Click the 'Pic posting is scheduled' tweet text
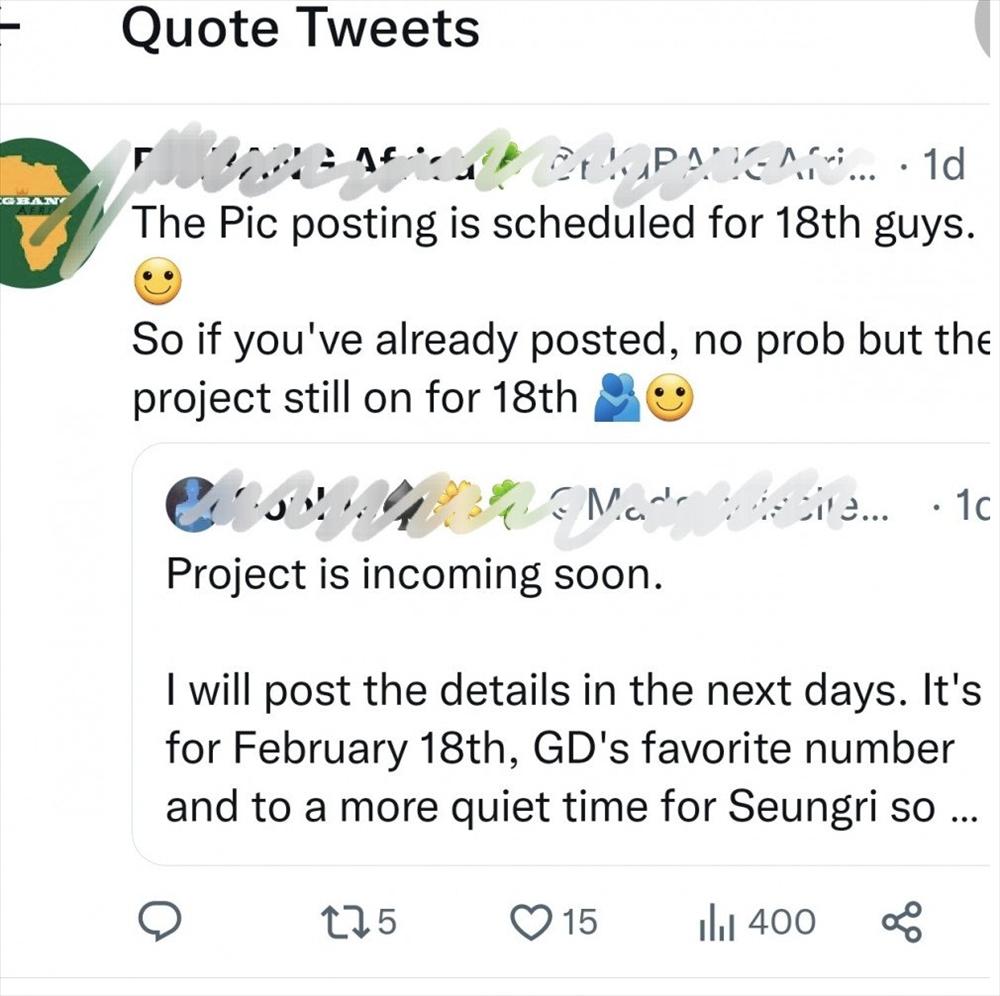 pos(550,222)
